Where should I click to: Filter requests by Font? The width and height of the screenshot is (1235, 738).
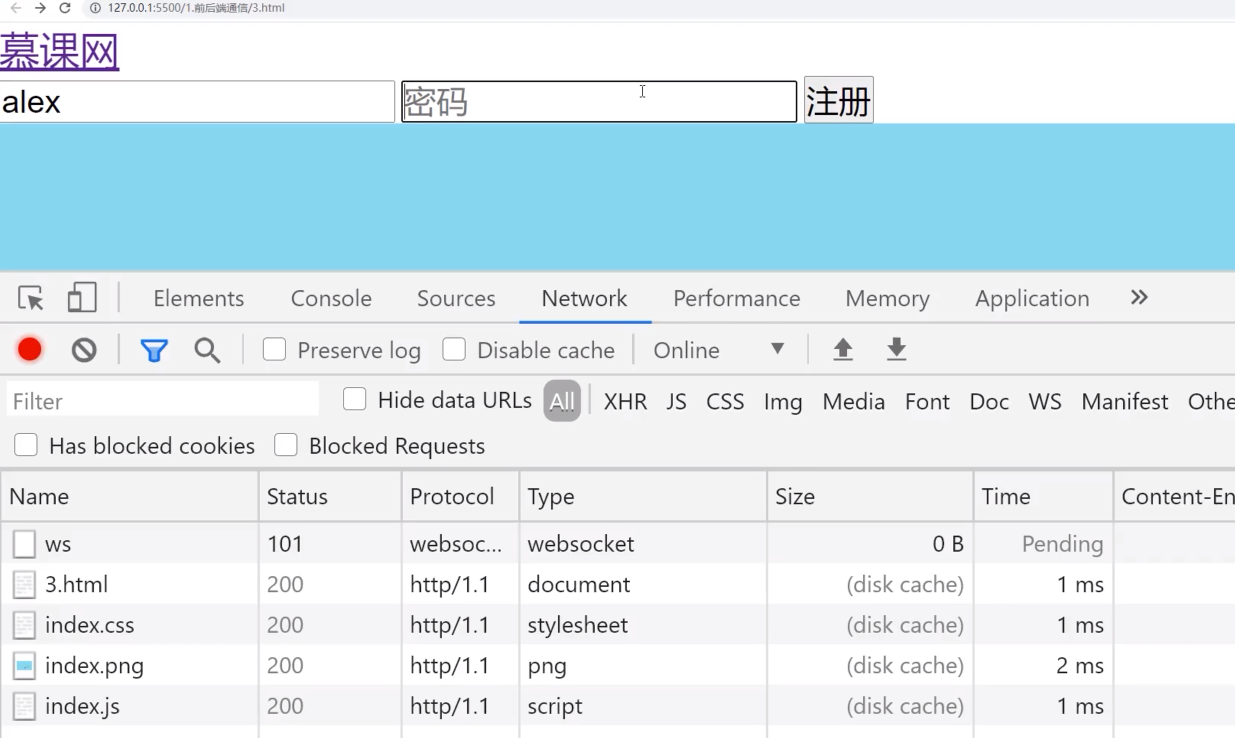coord(927,401)
